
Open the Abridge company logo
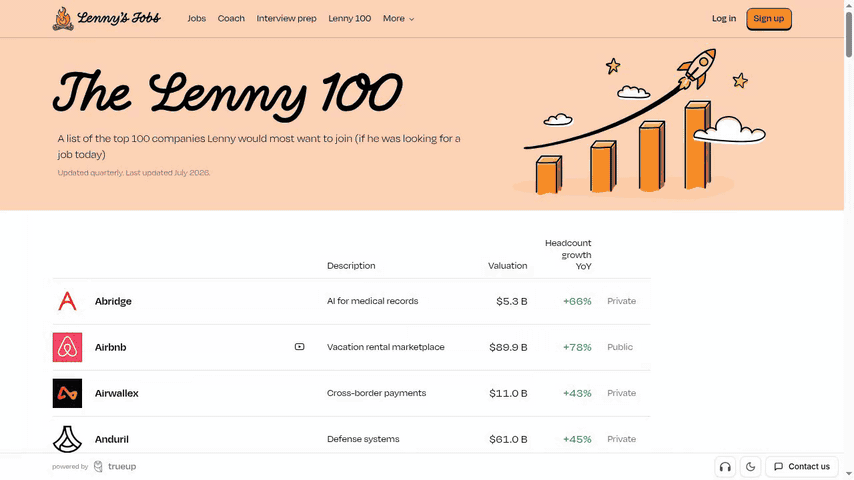point(67,301)
